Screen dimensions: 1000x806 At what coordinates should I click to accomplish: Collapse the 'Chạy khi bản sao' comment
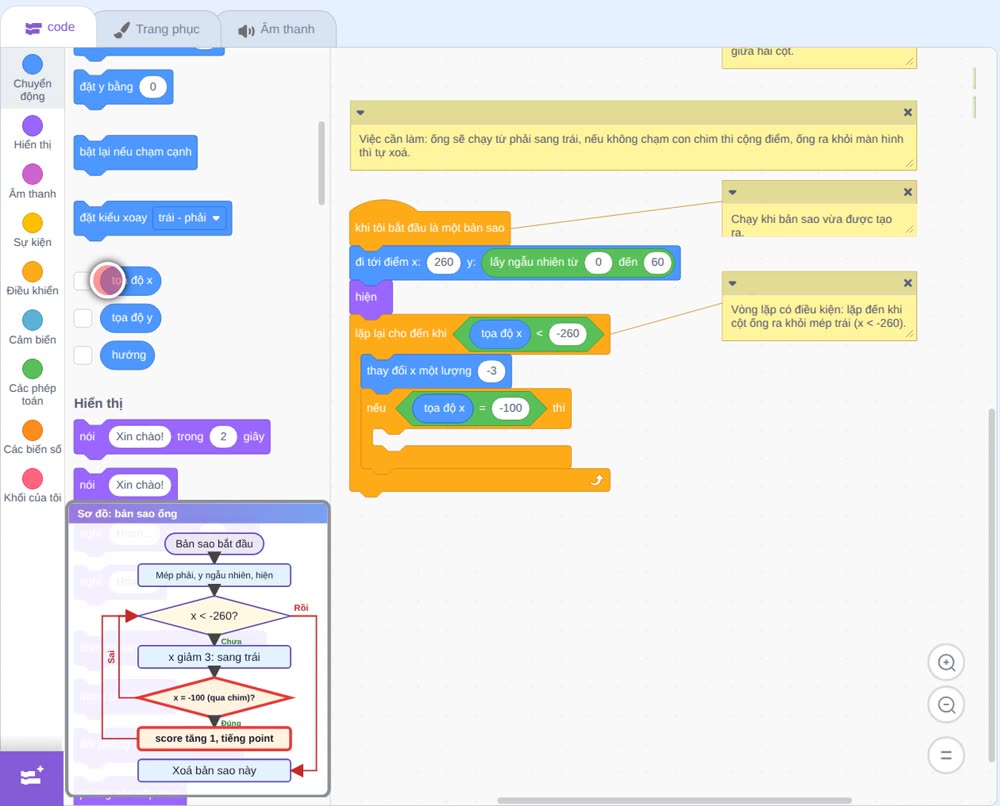coord(733,192)
